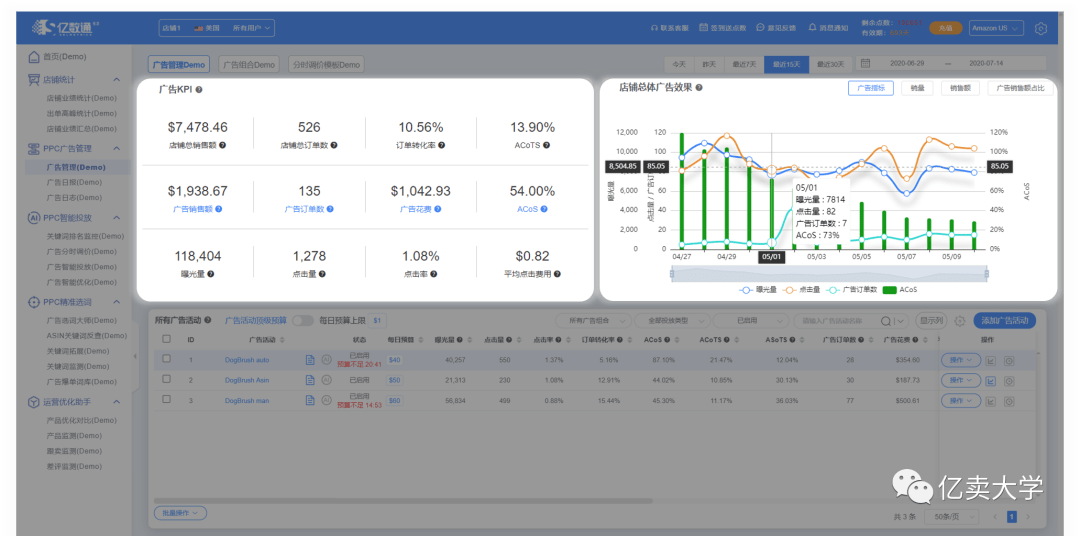Open the DogBrush man campaign link
Viewport: 1080px width, 536px height.
pyautogui.click(x=249, y=400)
